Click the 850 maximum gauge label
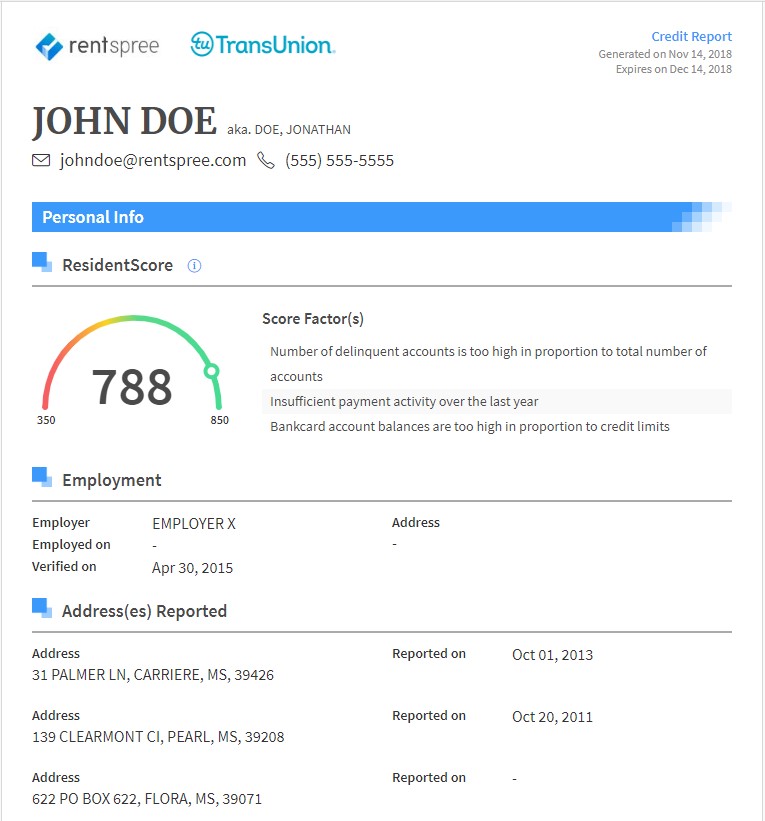The image size is (765, 821). click(x=219, y=420)
